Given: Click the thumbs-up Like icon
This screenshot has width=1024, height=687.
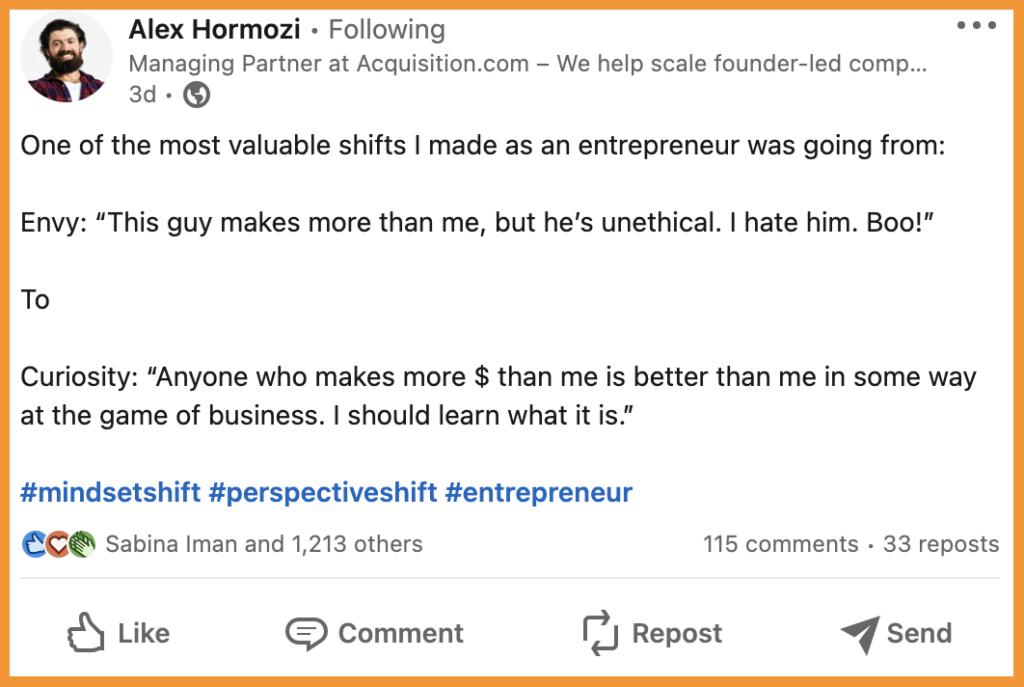Looking at the screenshot, I should point(86,632).
